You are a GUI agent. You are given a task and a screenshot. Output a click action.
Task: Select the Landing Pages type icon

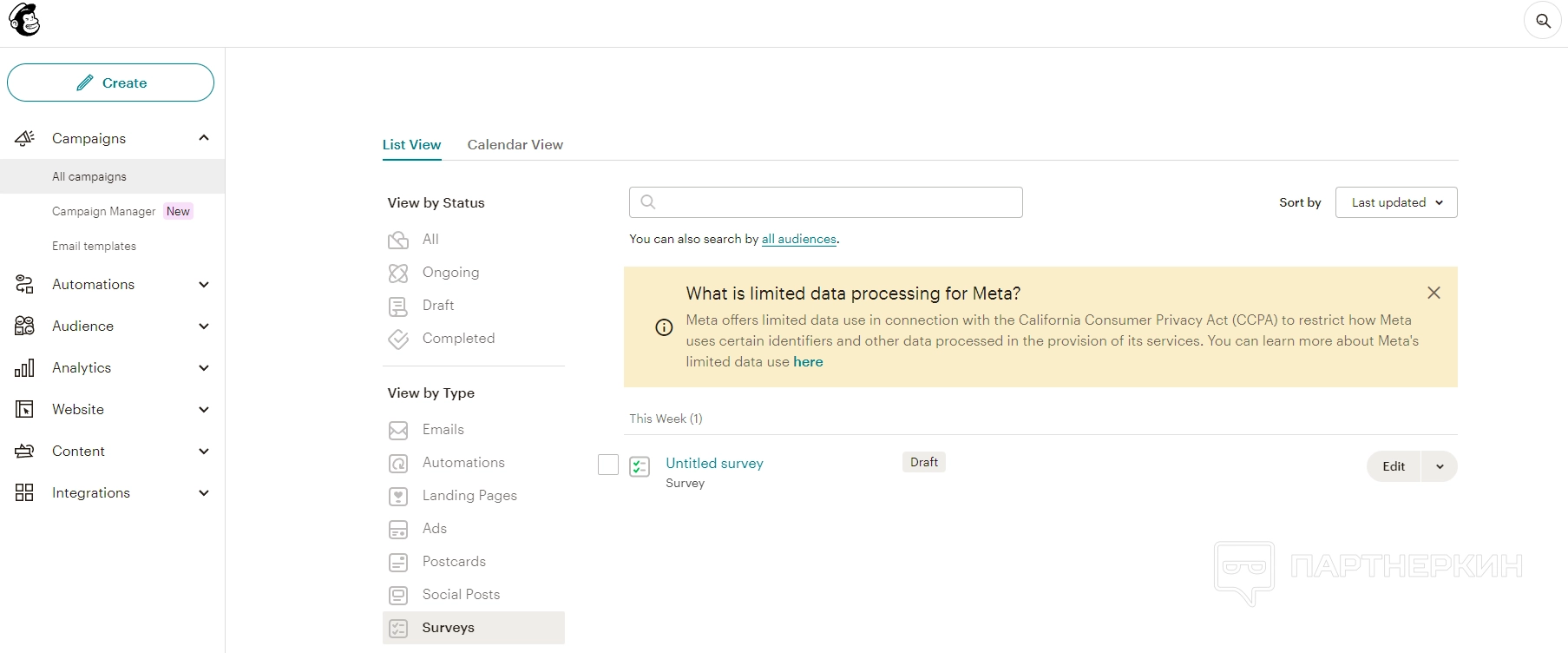pos(398,496)
